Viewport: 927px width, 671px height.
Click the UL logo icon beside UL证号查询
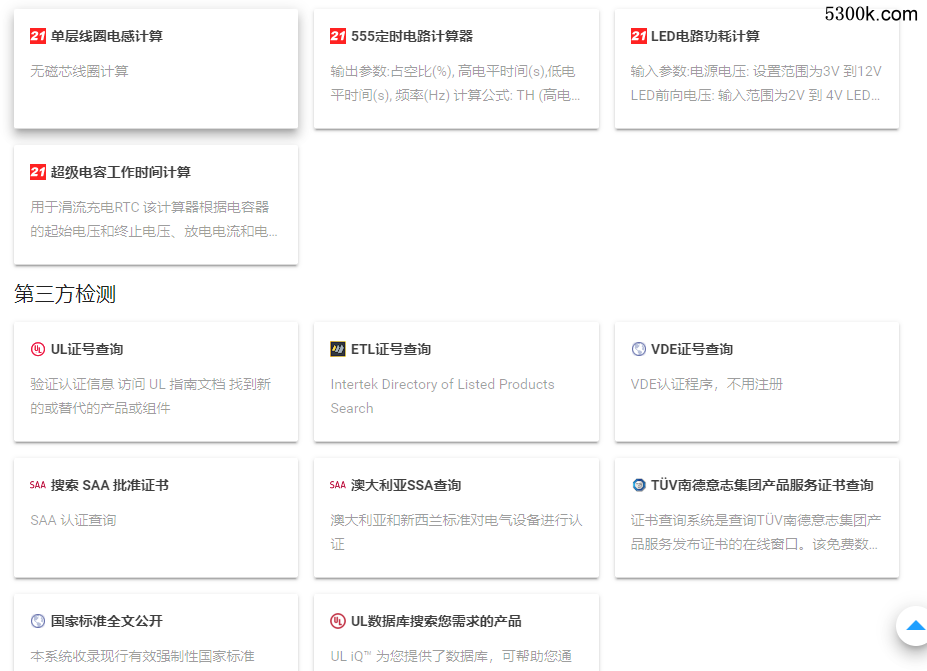(x=38, y=349)
